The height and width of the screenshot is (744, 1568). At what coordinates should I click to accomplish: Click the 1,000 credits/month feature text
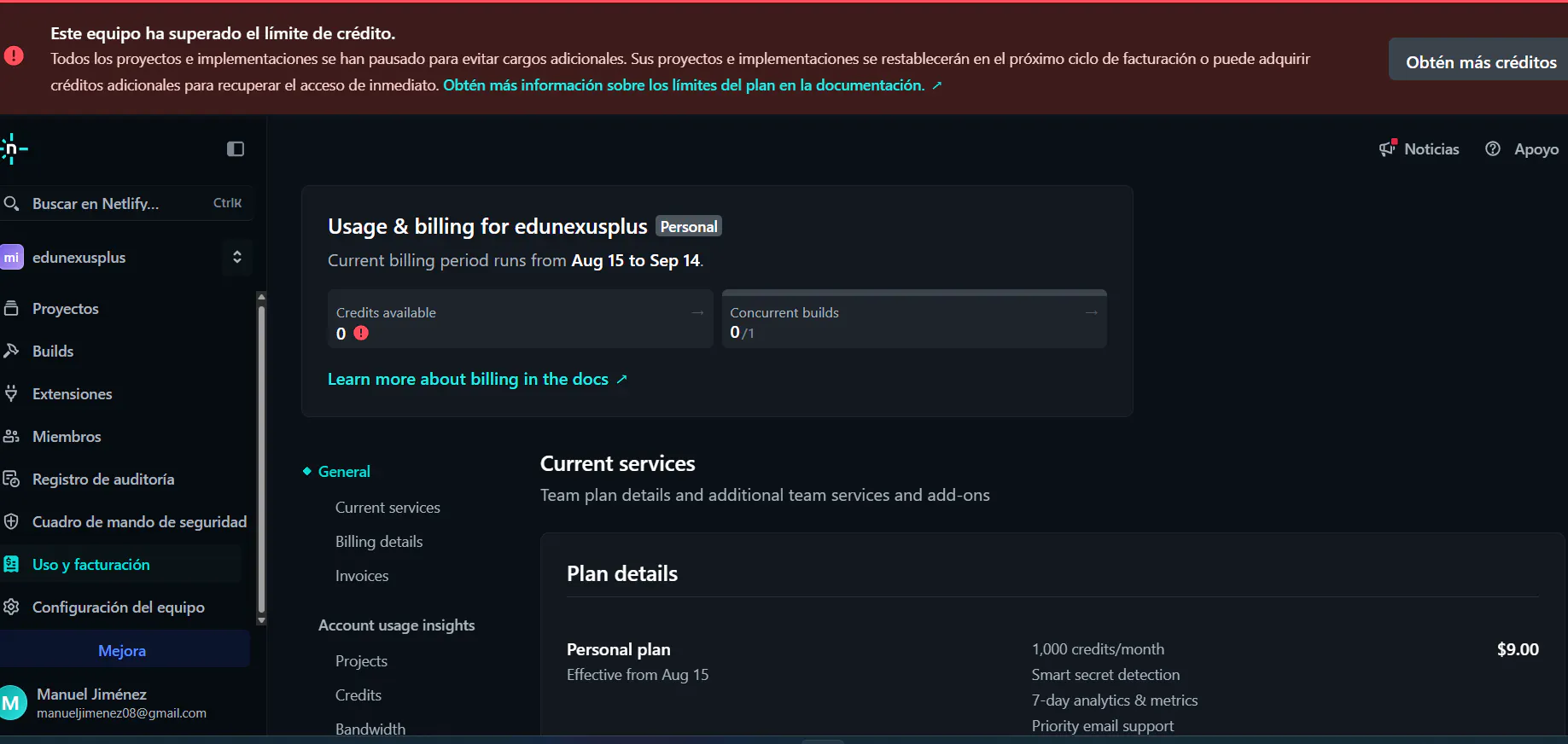1098,649
